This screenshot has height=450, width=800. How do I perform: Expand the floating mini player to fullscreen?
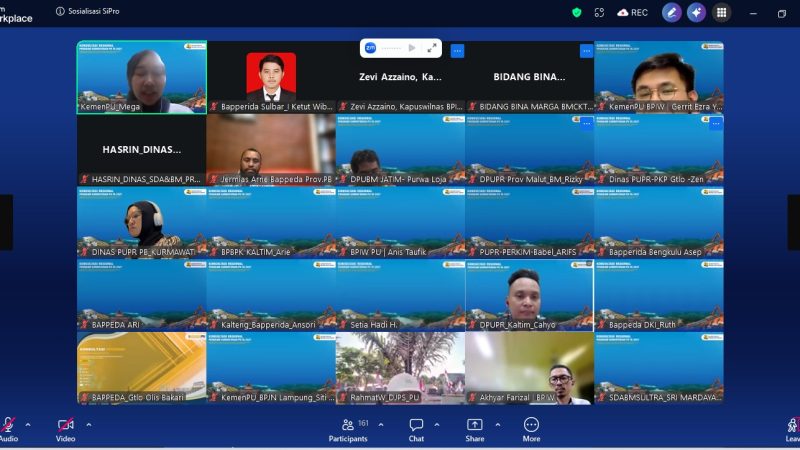(x=432, y=47)
